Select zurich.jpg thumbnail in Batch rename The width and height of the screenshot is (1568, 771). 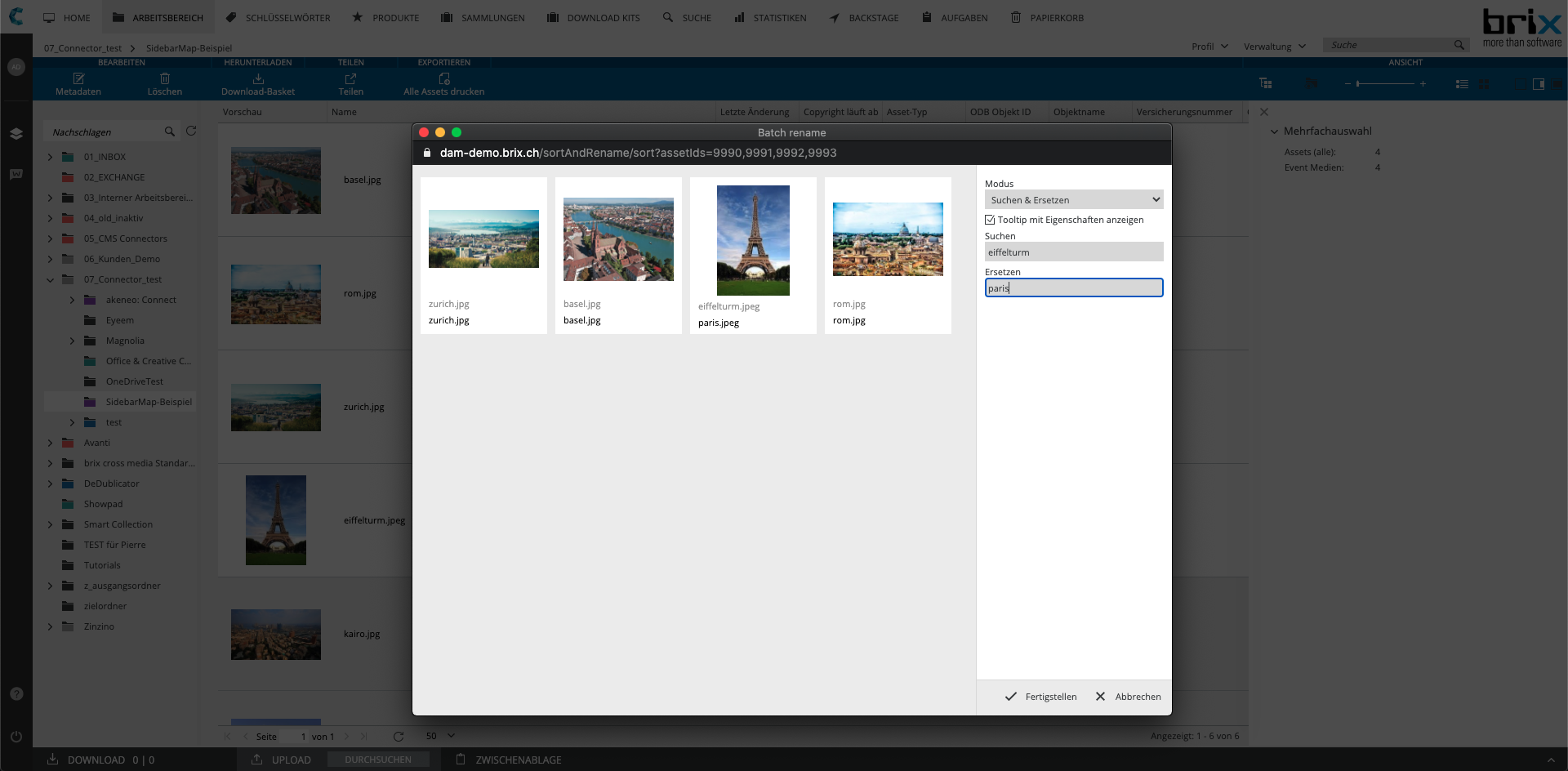coord(483,238)
